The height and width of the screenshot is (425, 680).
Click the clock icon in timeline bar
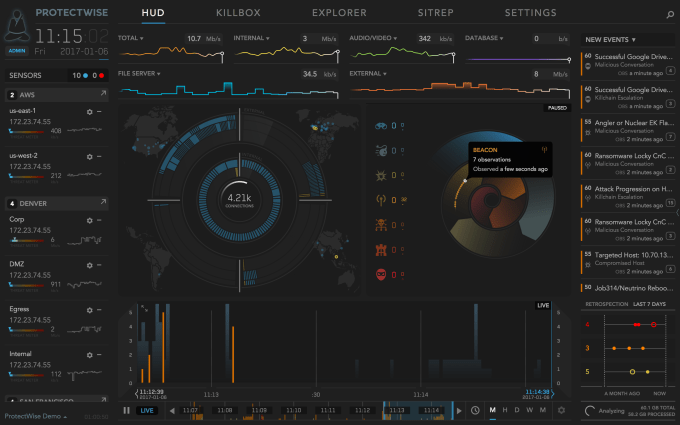click(x=475, y=410)
